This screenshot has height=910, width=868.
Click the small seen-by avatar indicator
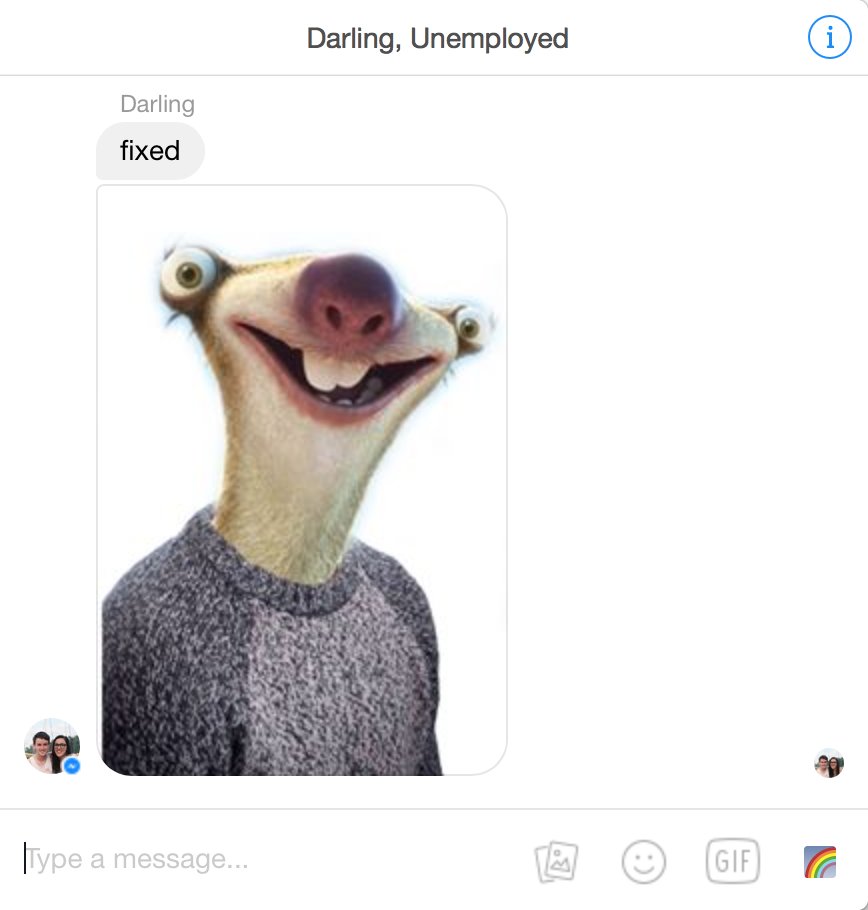pyautogui.click(x=829, y=763)
